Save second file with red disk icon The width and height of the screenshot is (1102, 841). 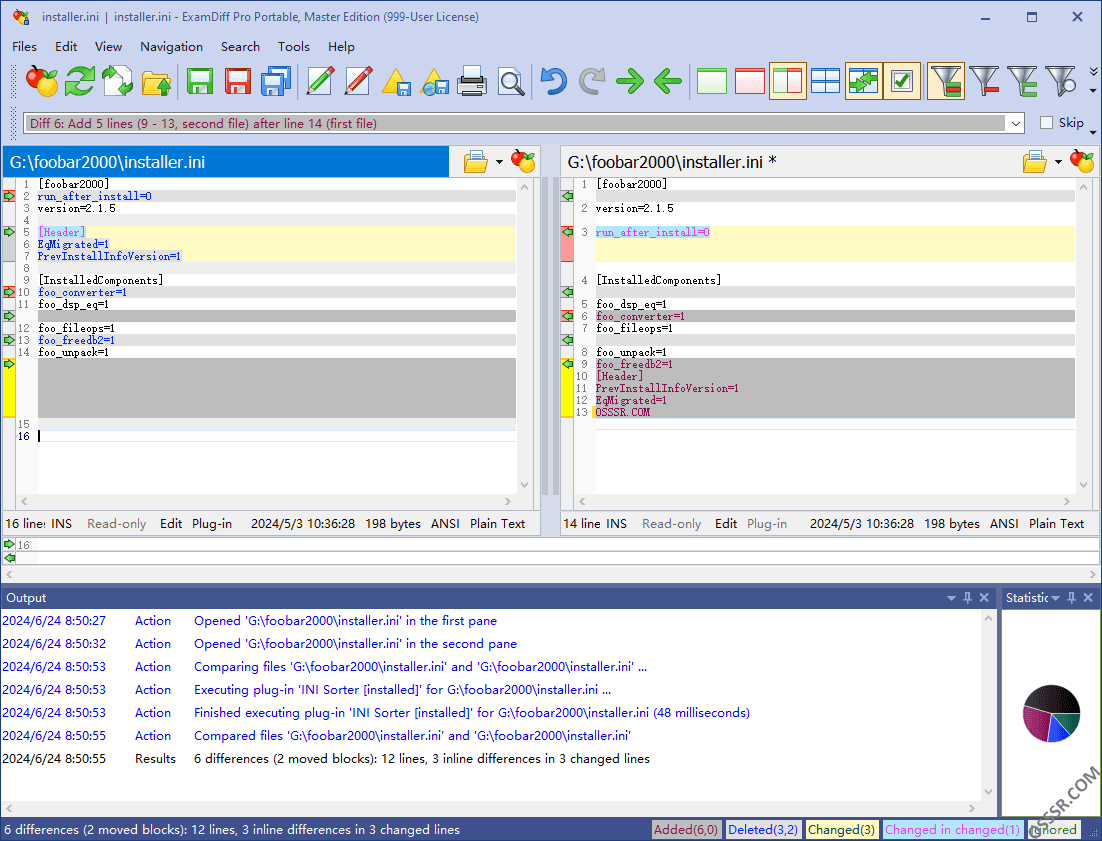[x=238, y=82]
